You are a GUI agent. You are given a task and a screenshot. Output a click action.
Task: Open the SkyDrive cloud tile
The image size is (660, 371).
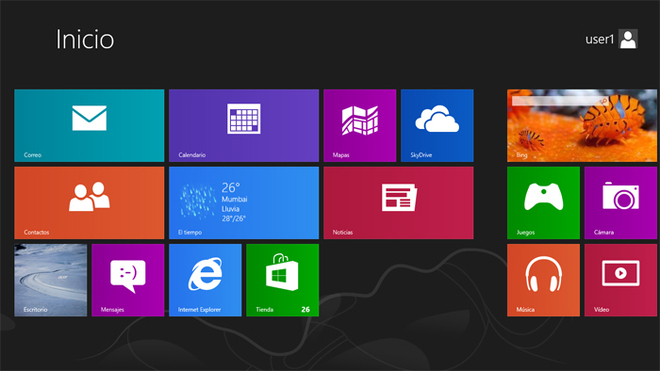point(437,125)
